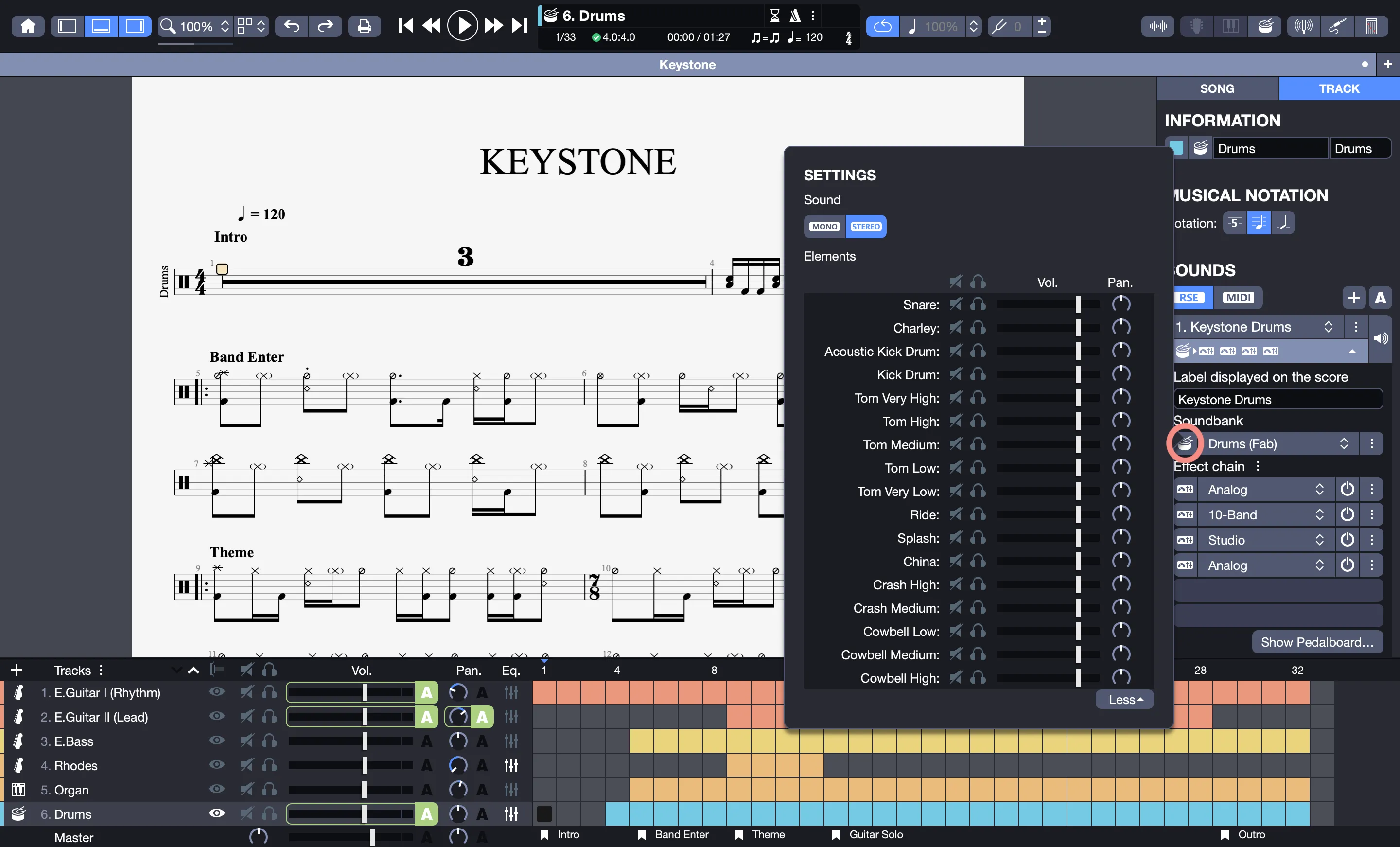Screen dimensions: 1400x847
Task: Open the drum view icon in the toolbar
Action: pyautogui.click(x=1265, y=26)
